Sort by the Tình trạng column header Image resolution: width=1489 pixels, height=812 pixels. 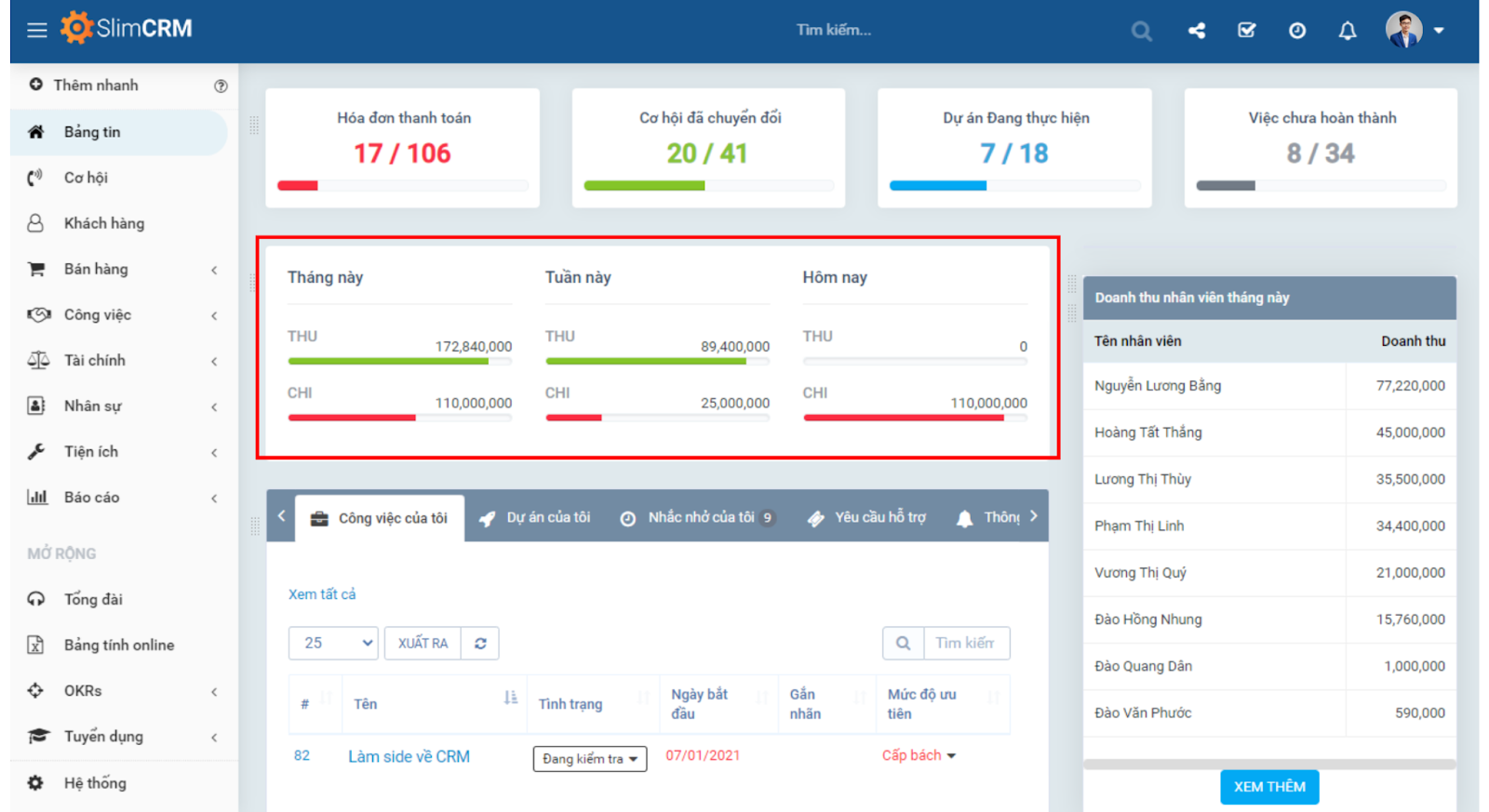(593, 704)
